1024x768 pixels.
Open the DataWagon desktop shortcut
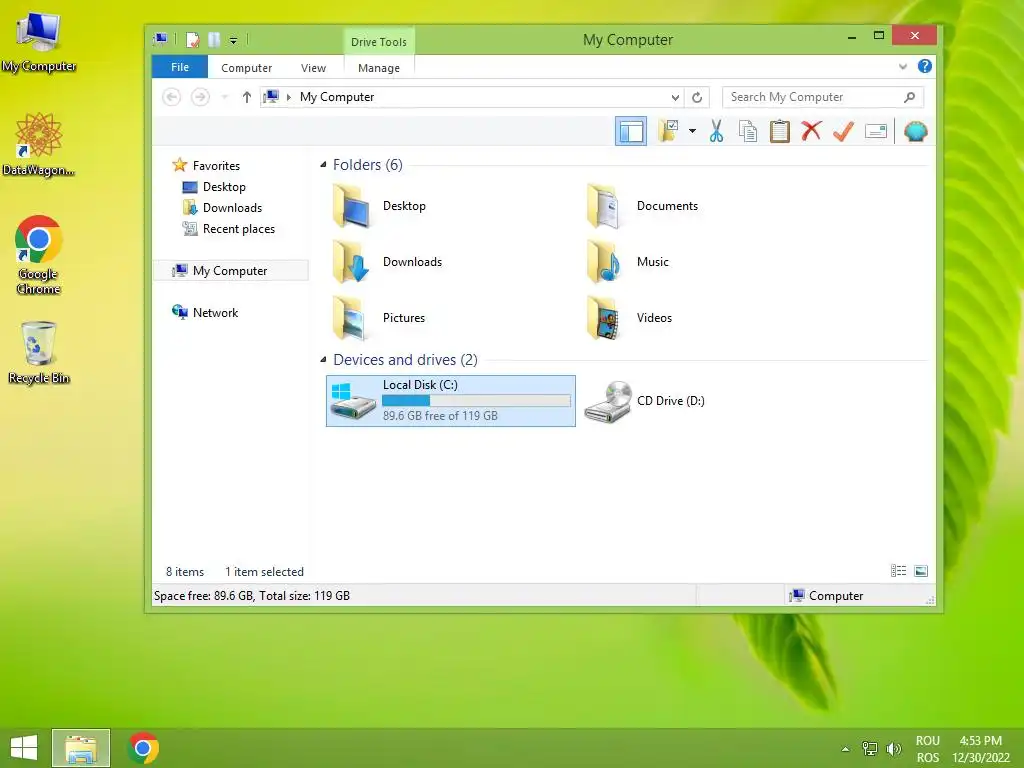coord(39,144)
